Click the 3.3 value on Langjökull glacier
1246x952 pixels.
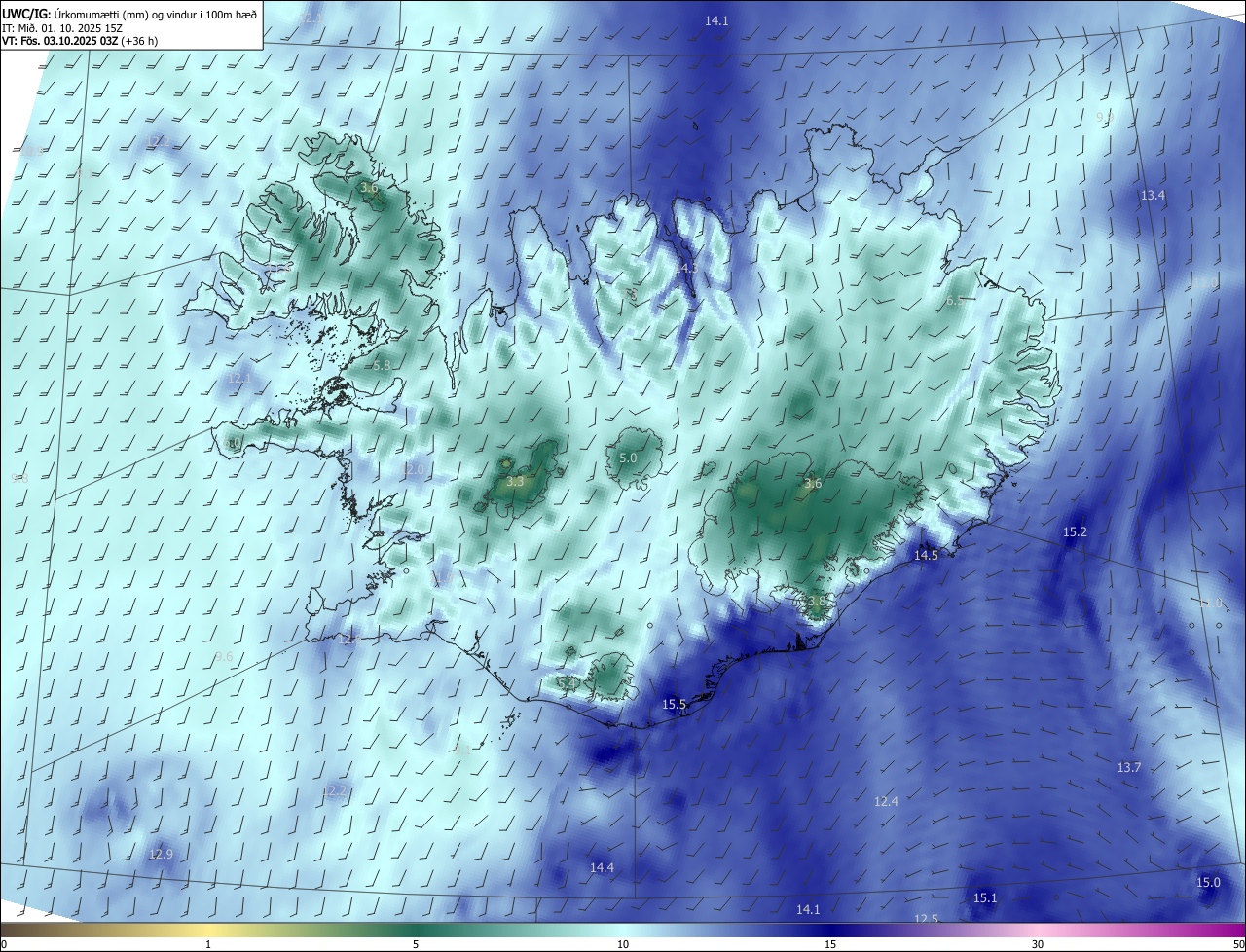tap(516, 481)
